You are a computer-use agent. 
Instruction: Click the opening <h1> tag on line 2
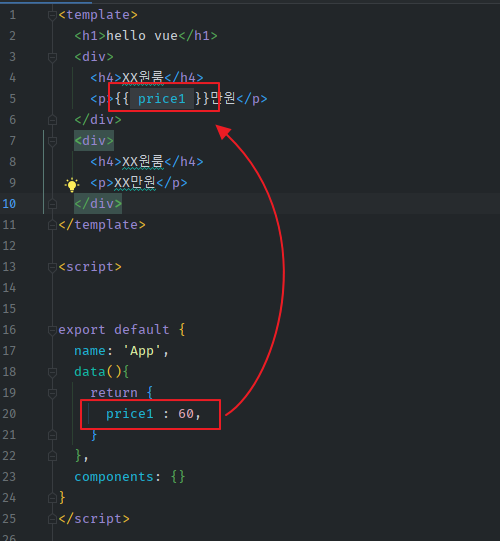[90, 36]
